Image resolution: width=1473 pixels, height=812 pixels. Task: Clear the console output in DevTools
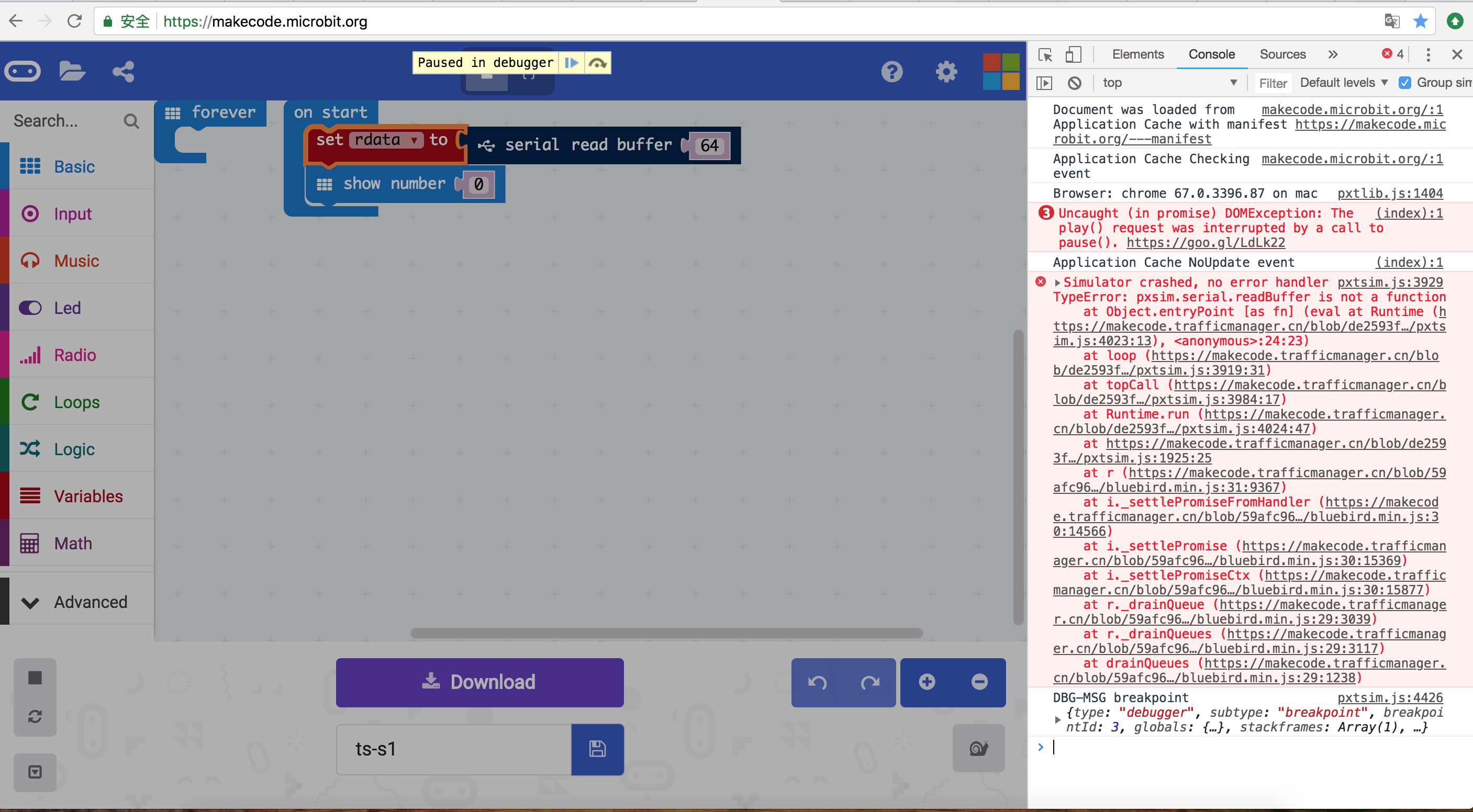point(1076,82)
